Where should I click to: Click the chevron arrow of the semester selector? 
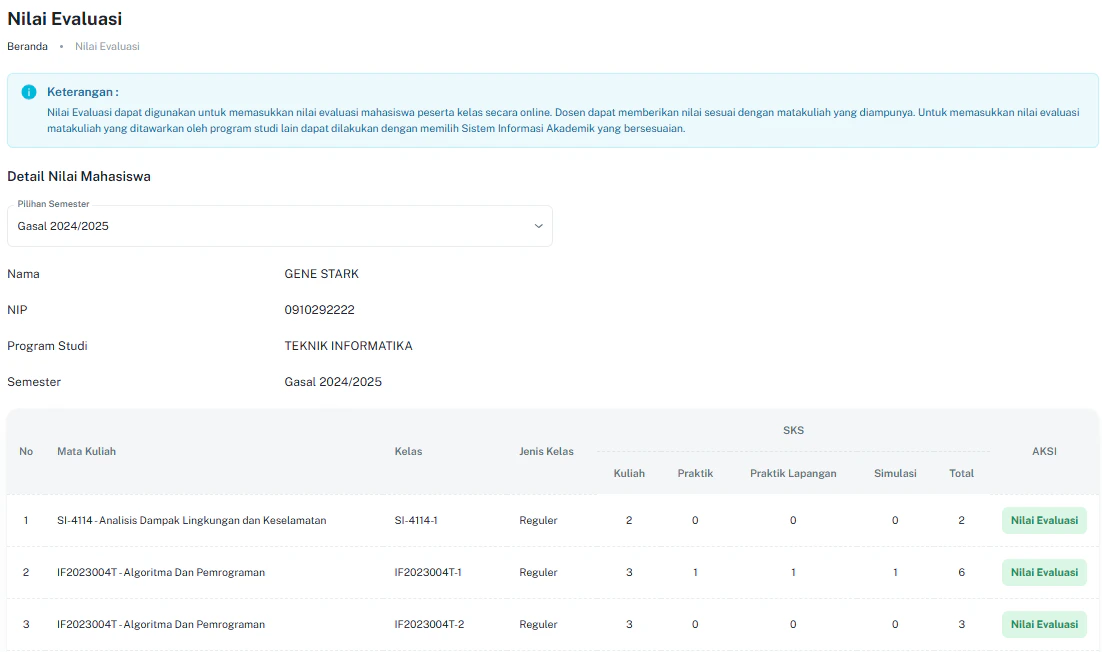pyautogui.click(x=538, y=226)
